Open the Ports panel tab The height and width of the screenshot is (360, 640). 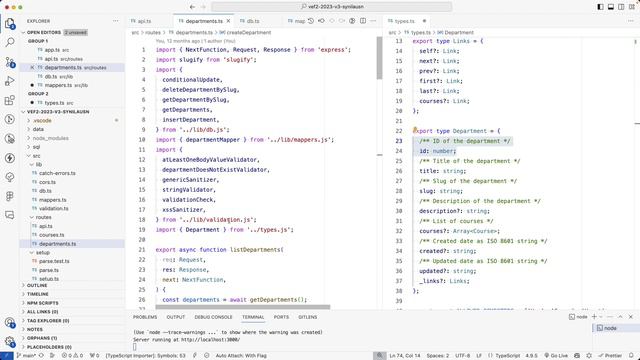(x=281, y=317)
